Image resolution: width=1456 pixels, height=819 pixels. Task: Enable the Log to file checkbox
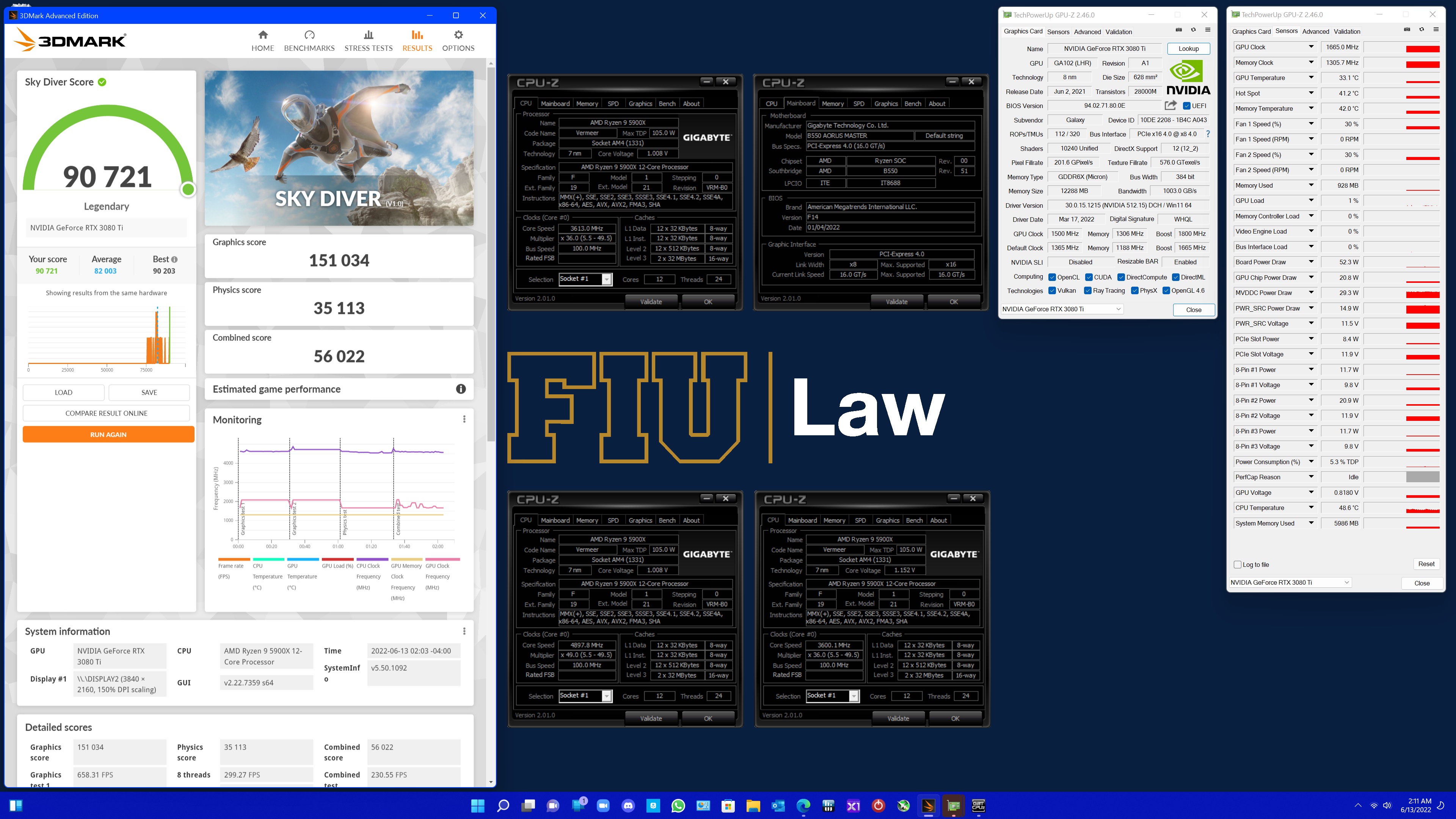(x=1238, y=565)
